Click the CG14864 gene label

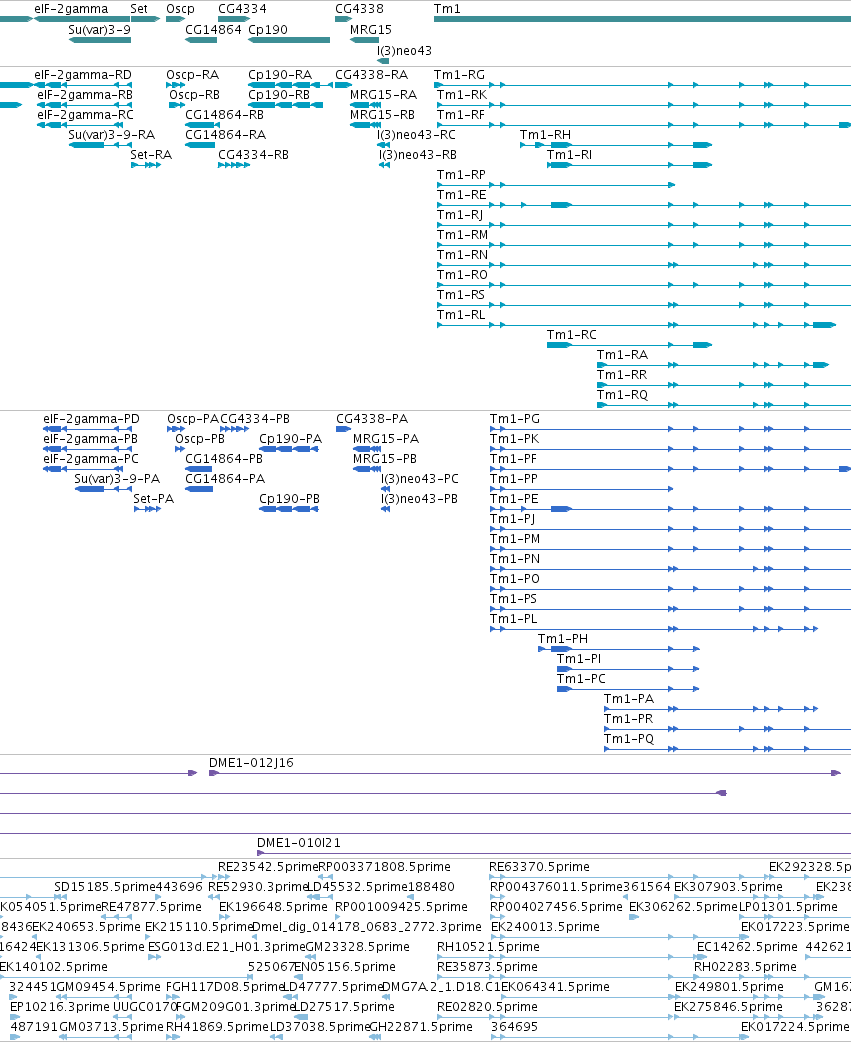(x=213, y=30)
